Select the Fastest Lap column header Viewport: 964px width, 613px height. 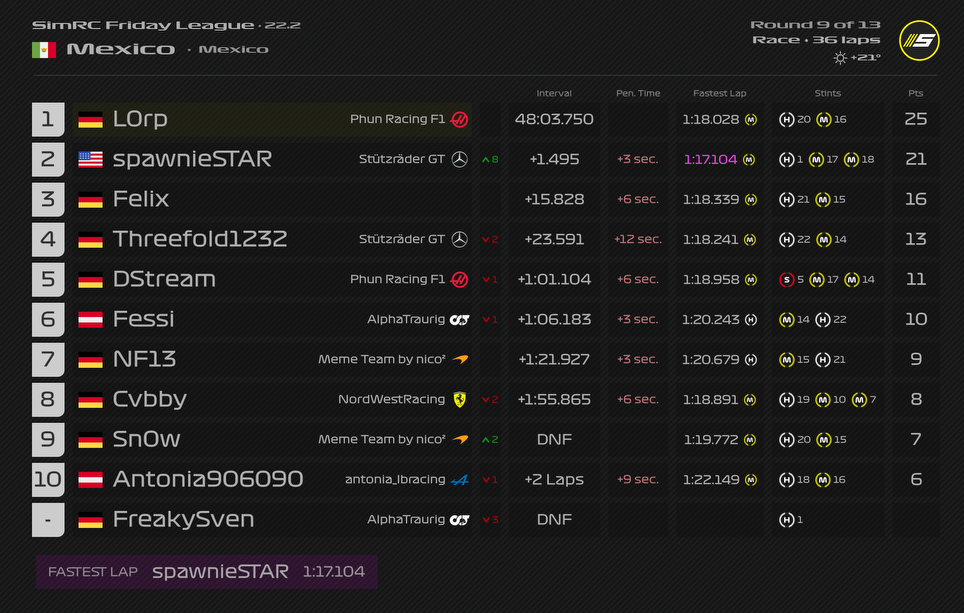tap(719, 93)
